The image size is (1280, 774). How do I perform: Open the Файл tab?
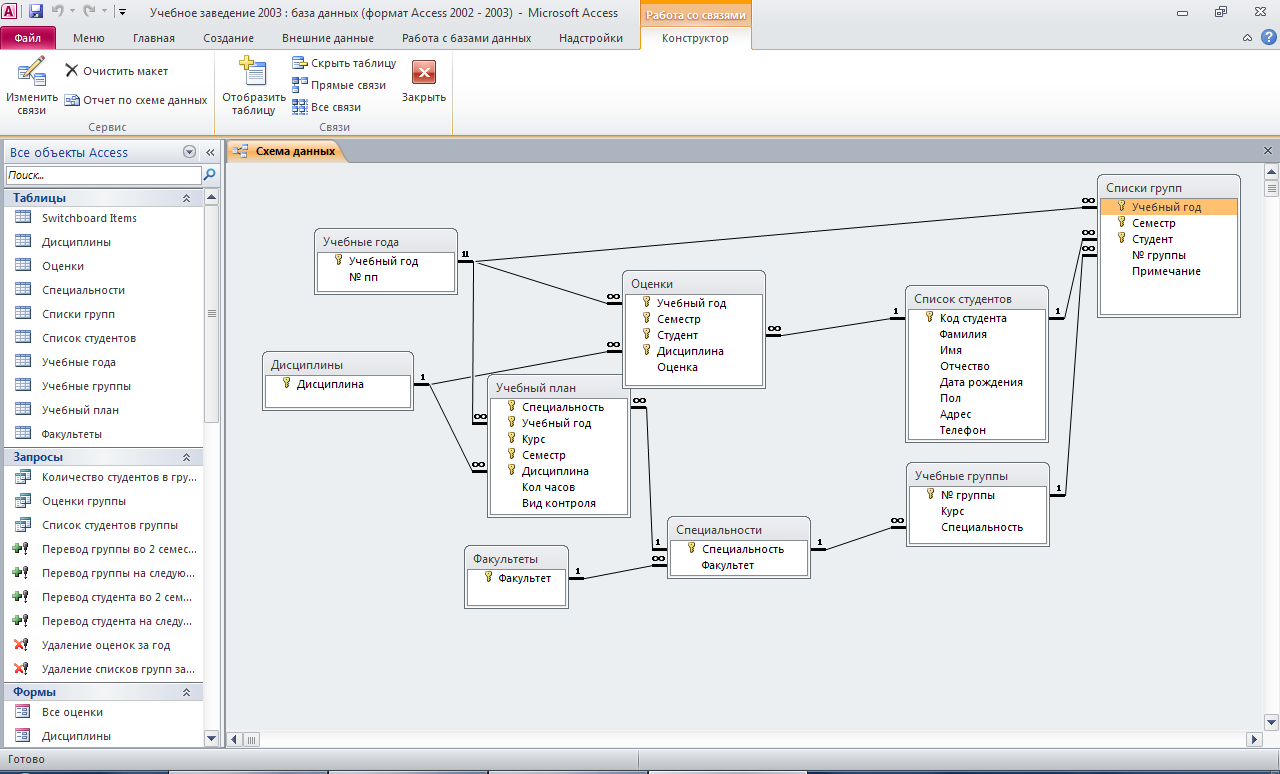click(x=28, y=38)
